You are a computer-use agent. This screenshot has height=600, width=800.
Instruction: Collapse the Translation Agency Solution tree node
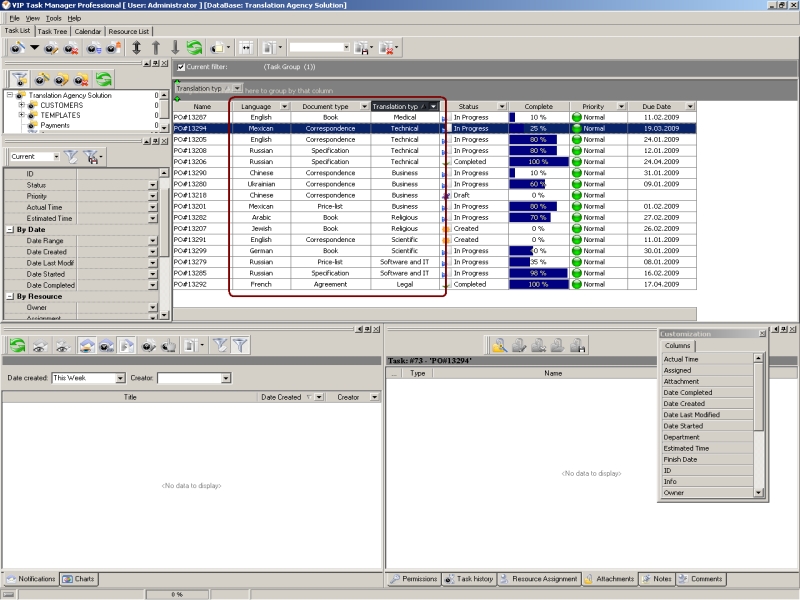pos(10,95)
